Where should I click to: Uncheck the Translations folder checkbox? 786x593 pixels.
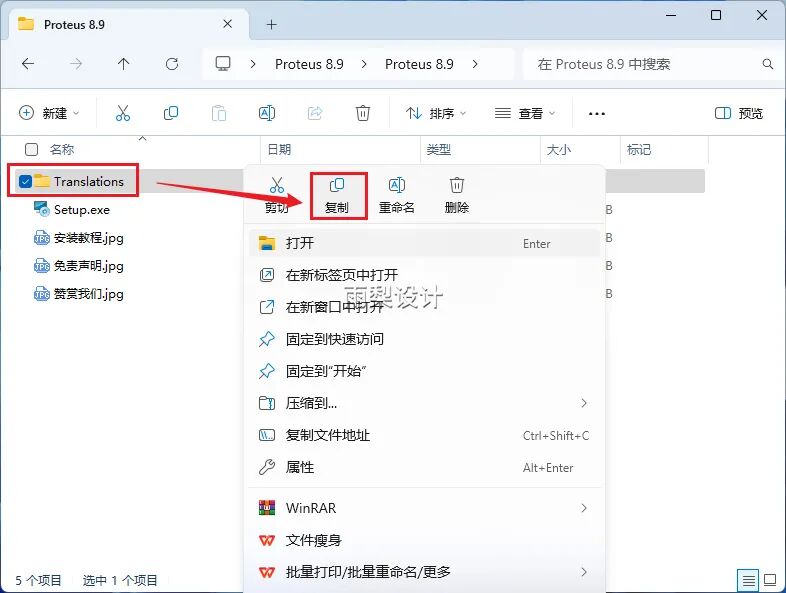pyautogui.click(x=25, y=181)
